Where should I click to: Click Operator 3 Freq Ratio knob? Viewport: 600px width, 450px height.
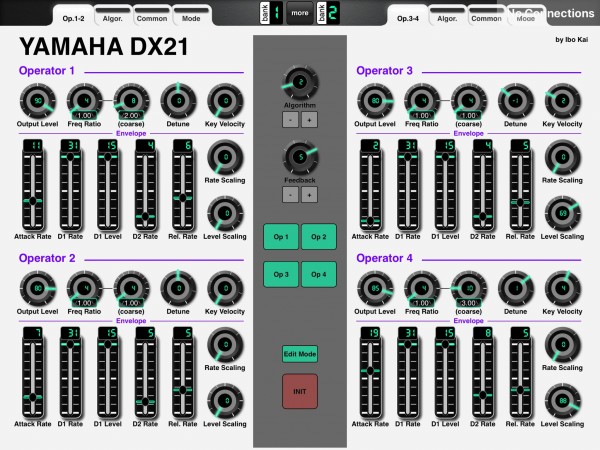[x=422, y=101]
